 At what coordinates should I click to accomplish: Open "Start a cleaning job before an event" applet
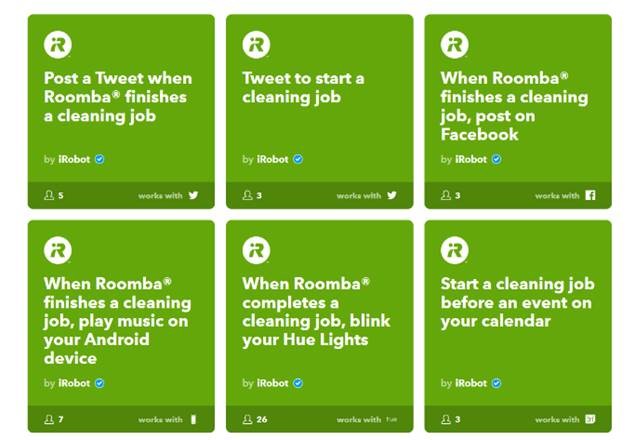tap(518, 302)
